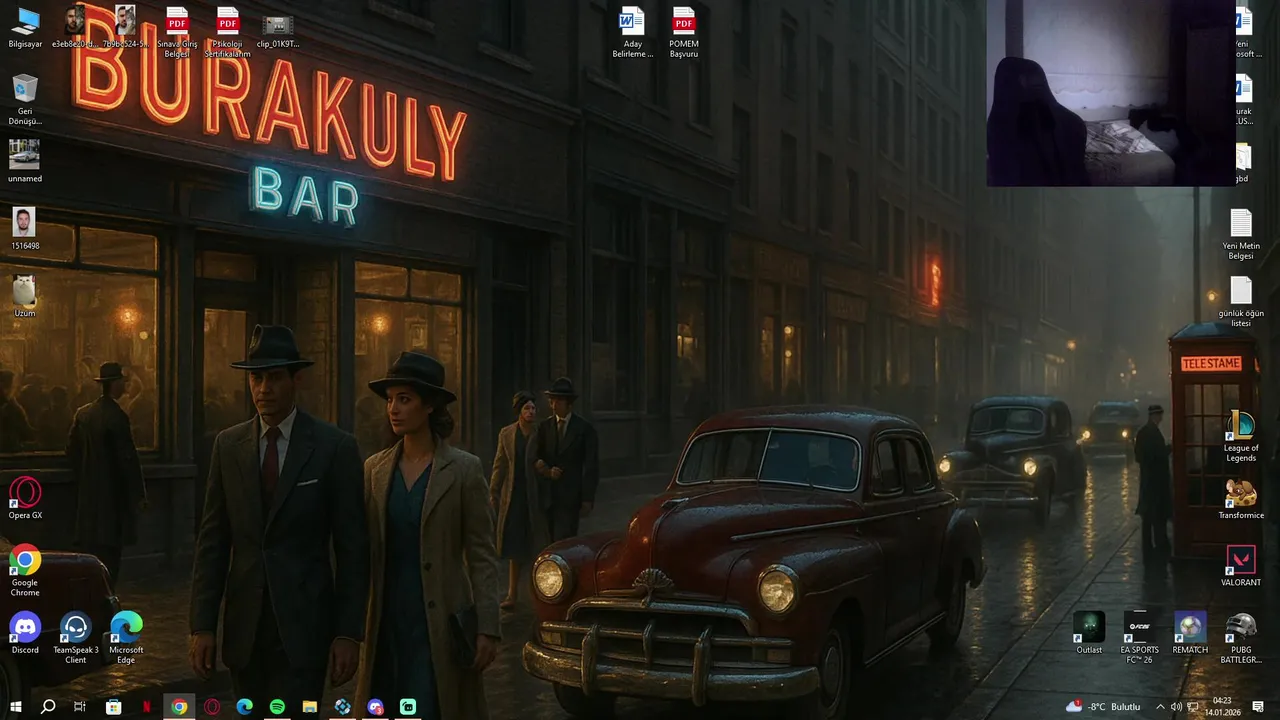
Task: Open Microsoft Store from taskbar
Action: click(x=114, y=707)
